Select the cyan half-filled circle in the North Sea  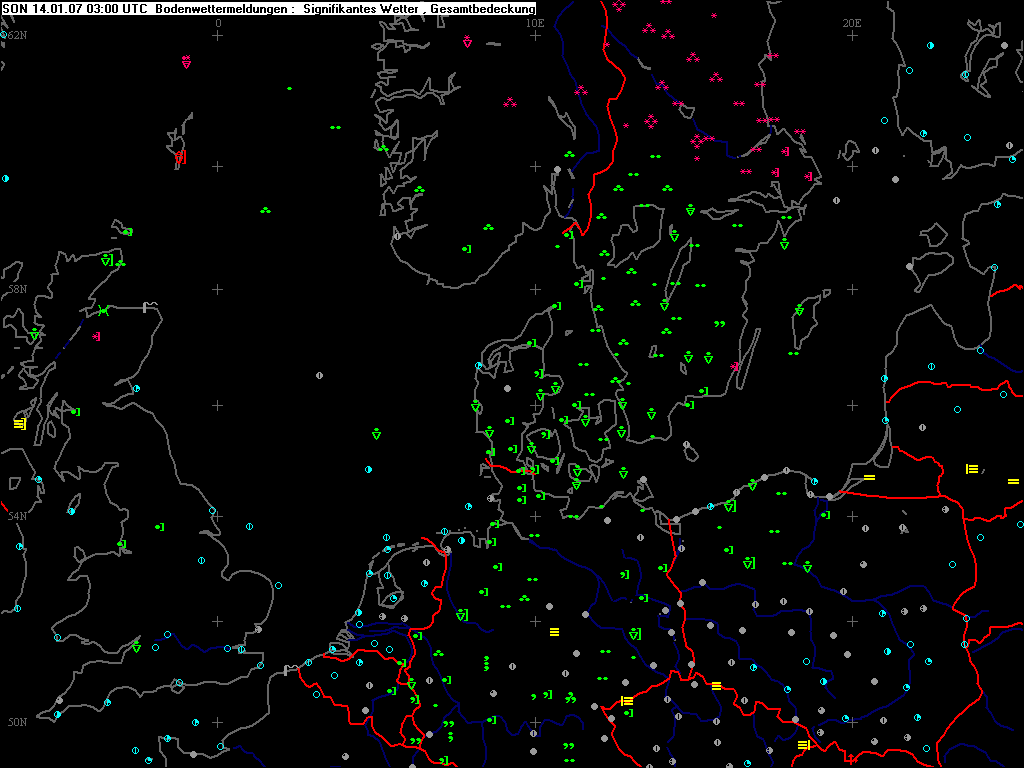[369, 469]
